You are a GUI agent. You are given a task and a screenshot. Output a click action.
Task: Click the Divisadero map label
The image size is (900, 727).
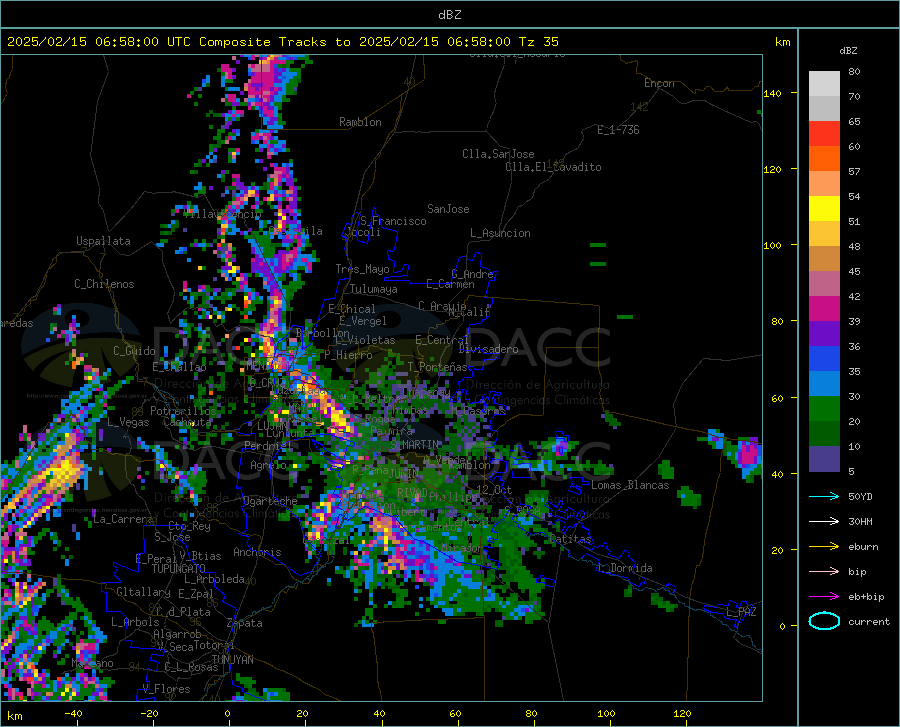pyautogui.click(x=488, y=349)
